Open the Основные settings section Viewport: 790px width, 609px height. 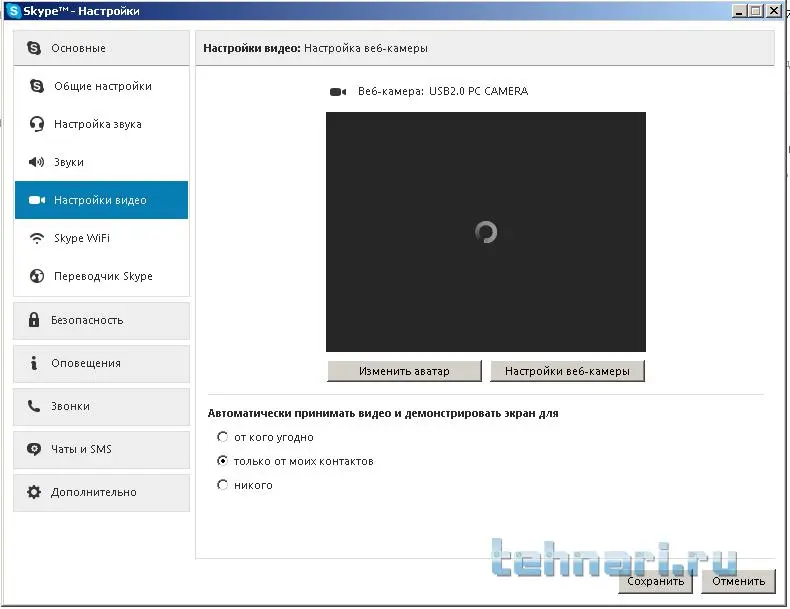coord(101,48)
